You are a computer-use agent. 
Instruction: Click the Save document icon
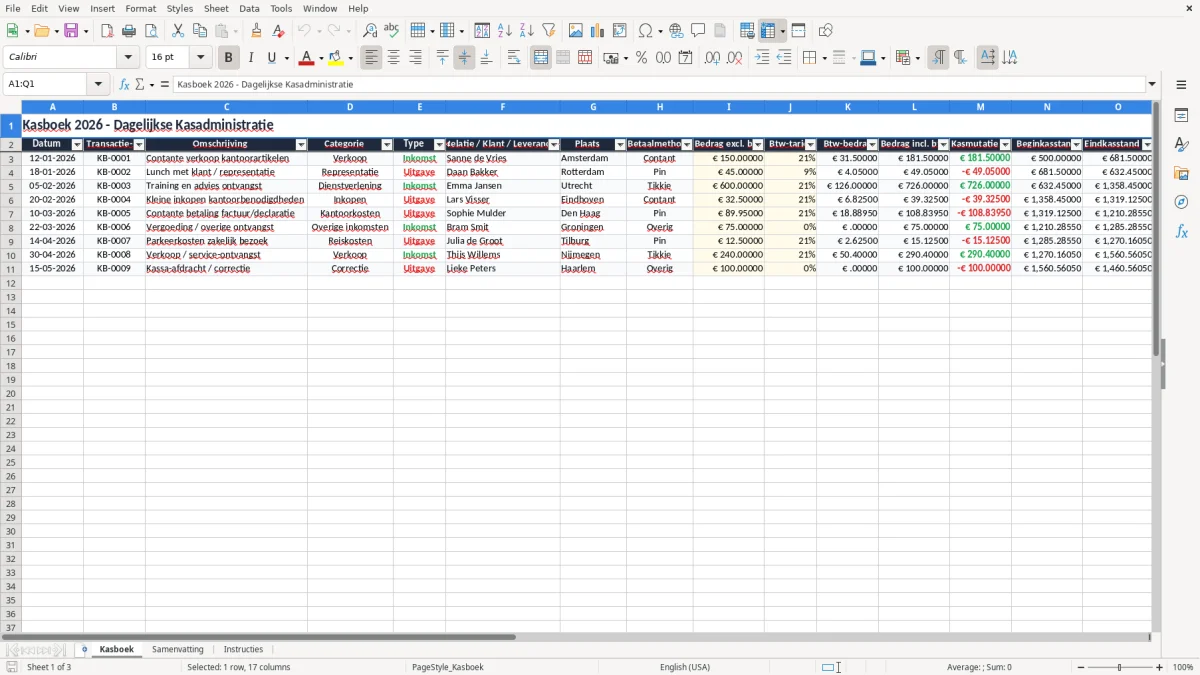(x=71, y=31)
